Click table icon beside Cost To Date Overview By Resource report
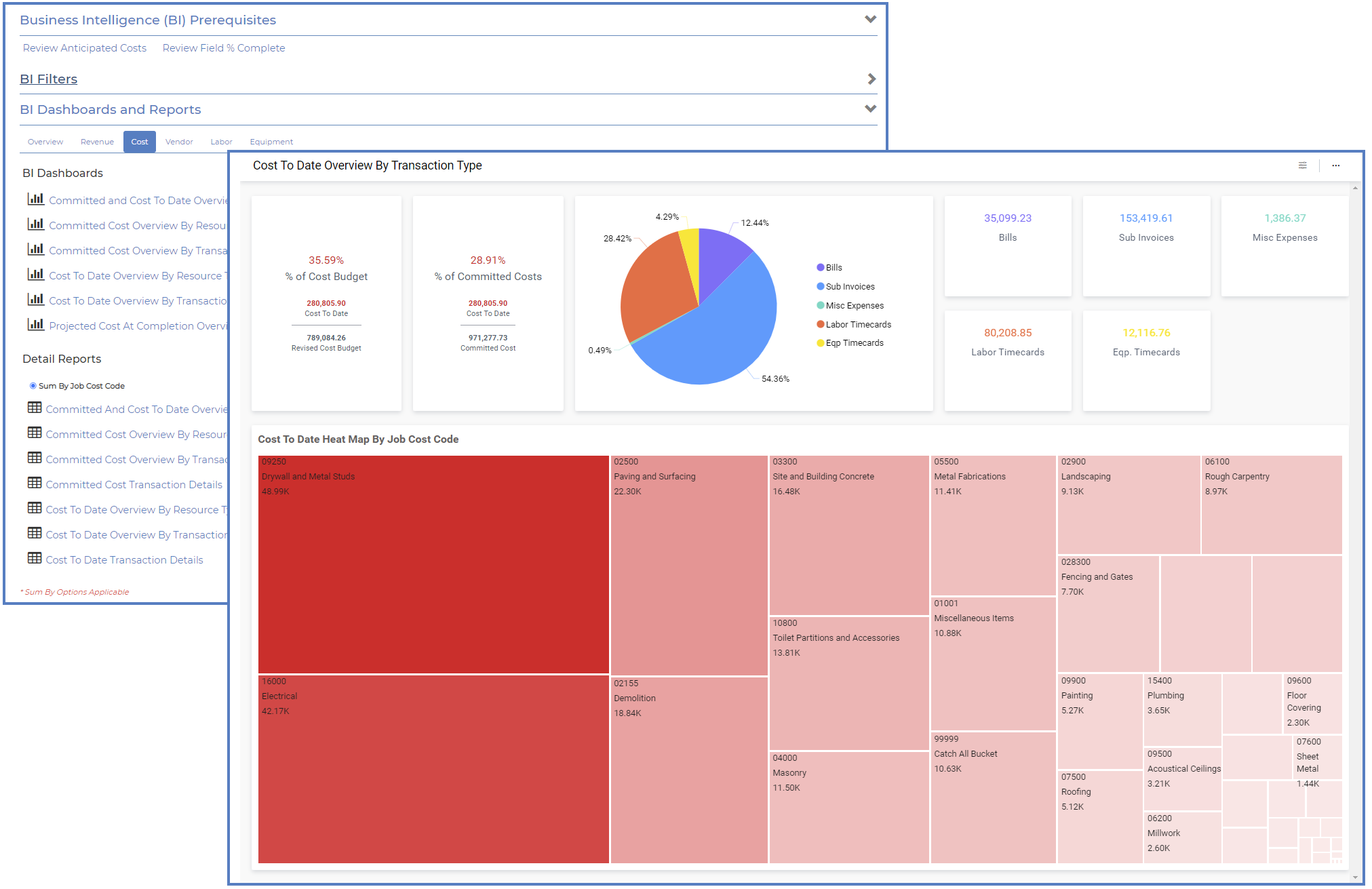This screenshot has height=889, width=1372. pos(35,508)
